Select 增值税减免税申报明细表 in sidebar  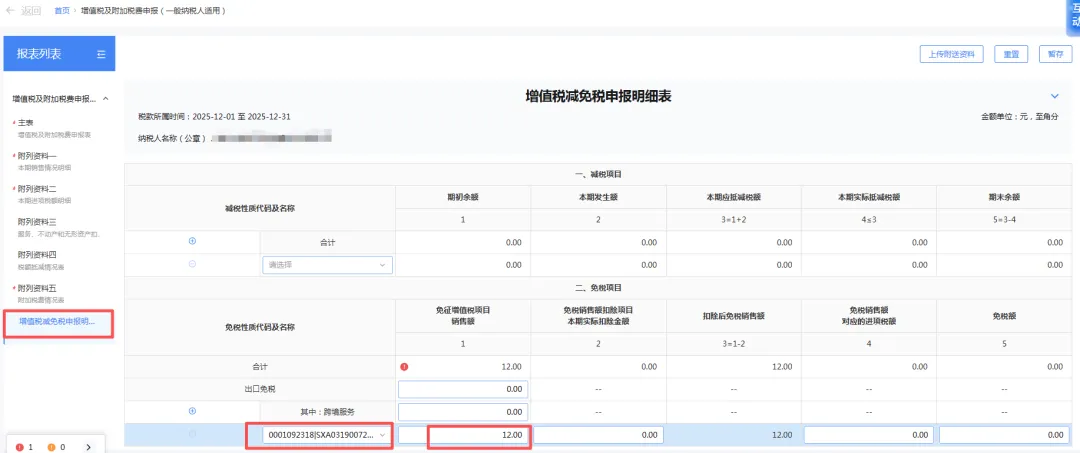pos(58,322)
